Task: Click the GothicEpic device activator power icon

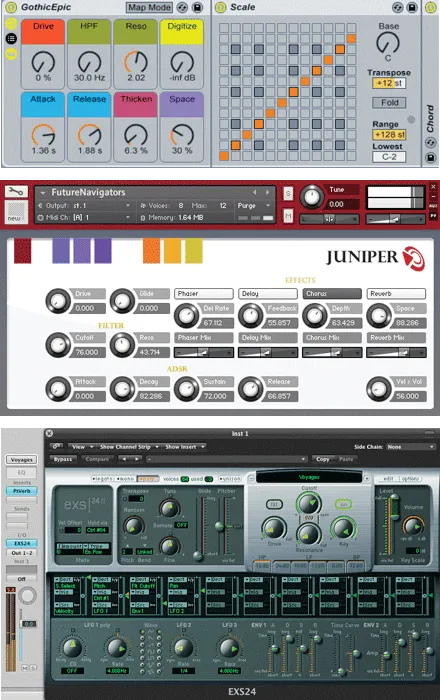Action: [11, 7]
